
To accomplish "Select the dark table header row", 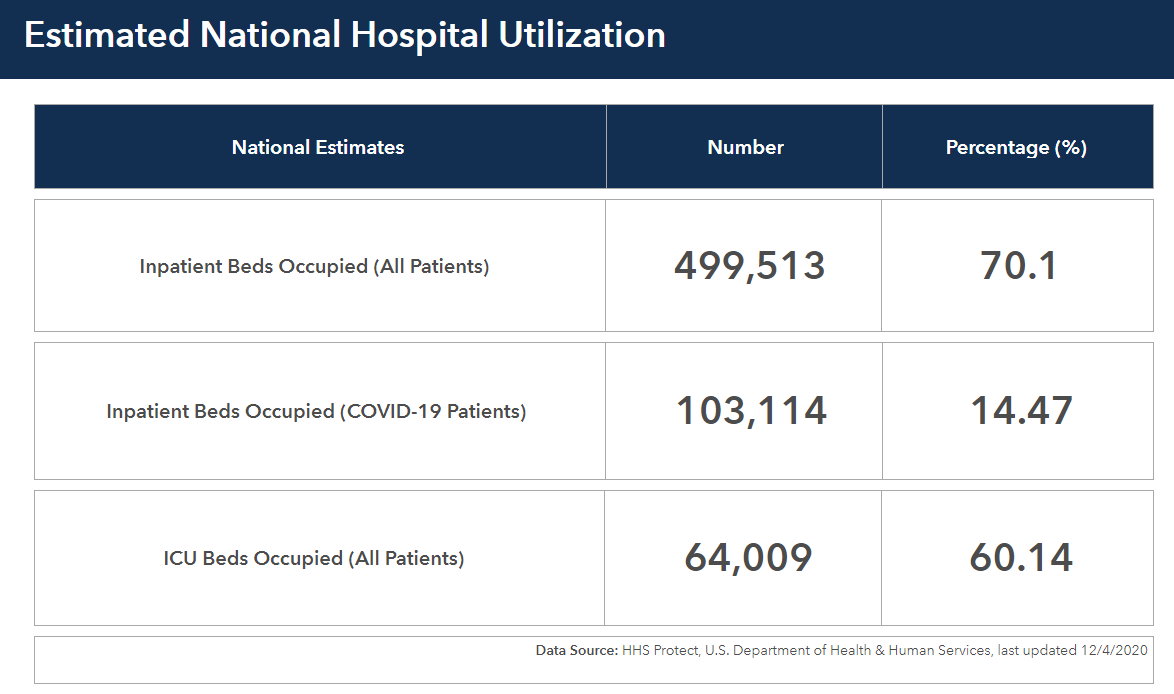I will tap(594, 146).
